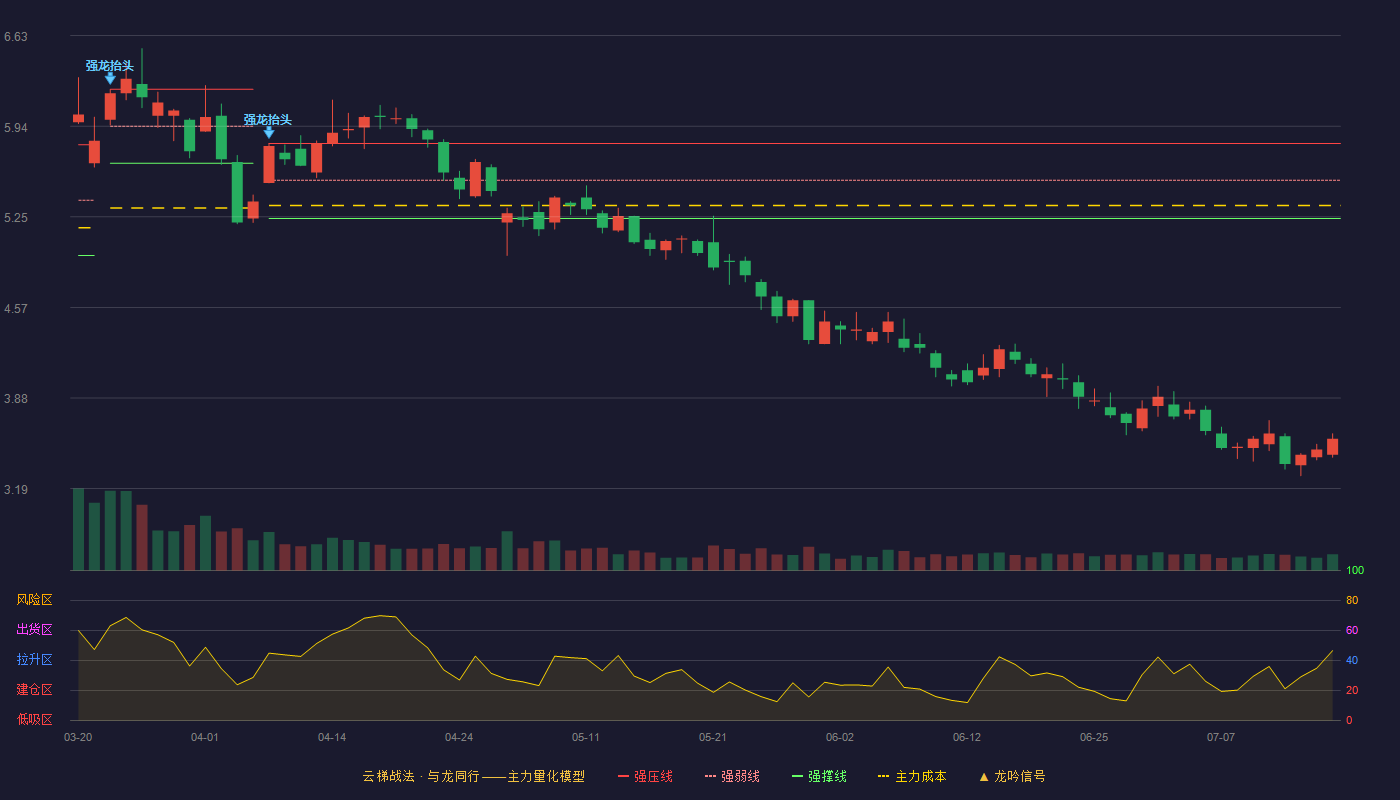The height and width of the screenshot is (800, 1400).
Task: Toggle the 强弱线 legend series
Action: pyautogui.click(x=732, y=776)
